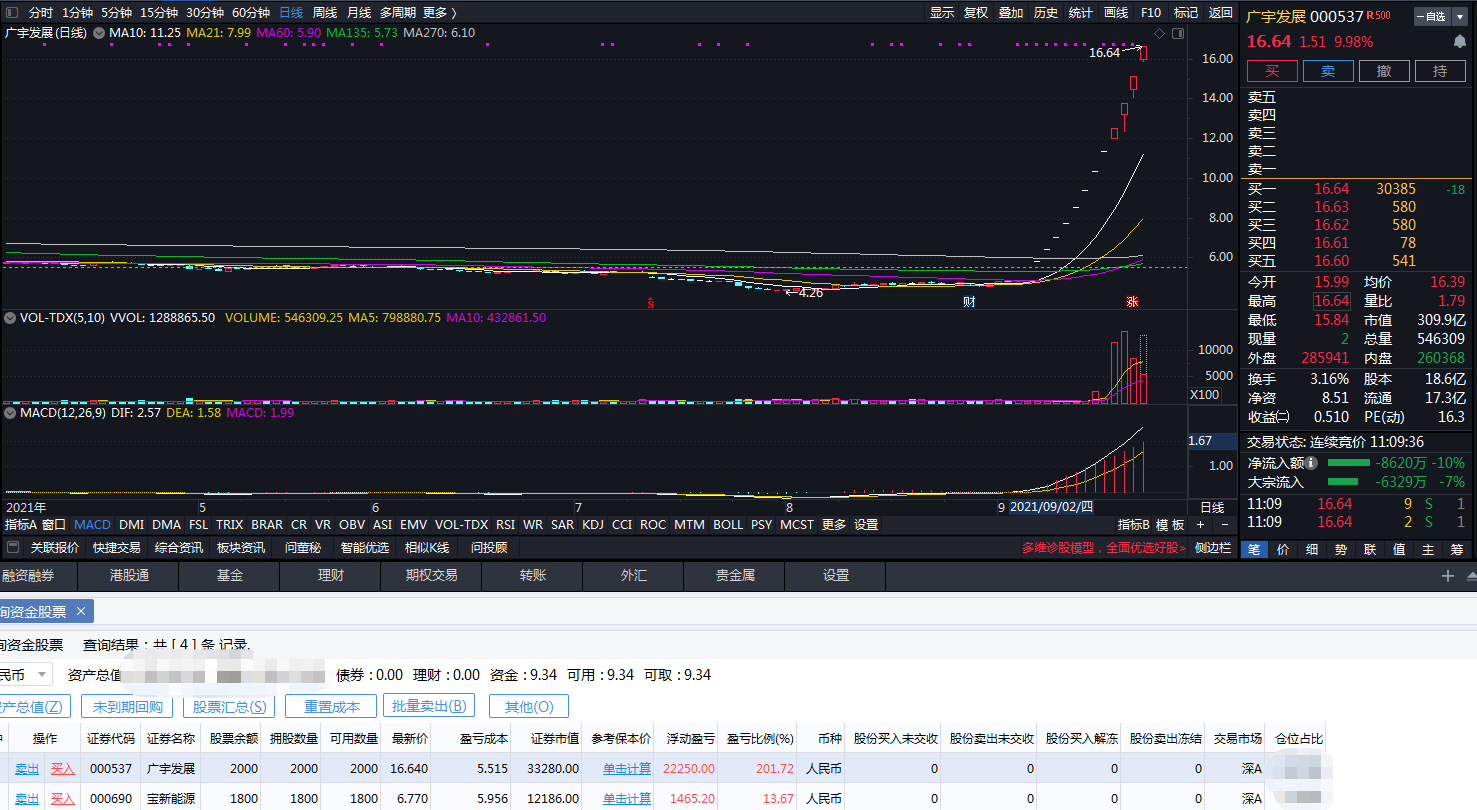Switch to the 期权交易 tab
This screenshot has height=810, width=1477.
pyautogui.click(x=431, y=576)
